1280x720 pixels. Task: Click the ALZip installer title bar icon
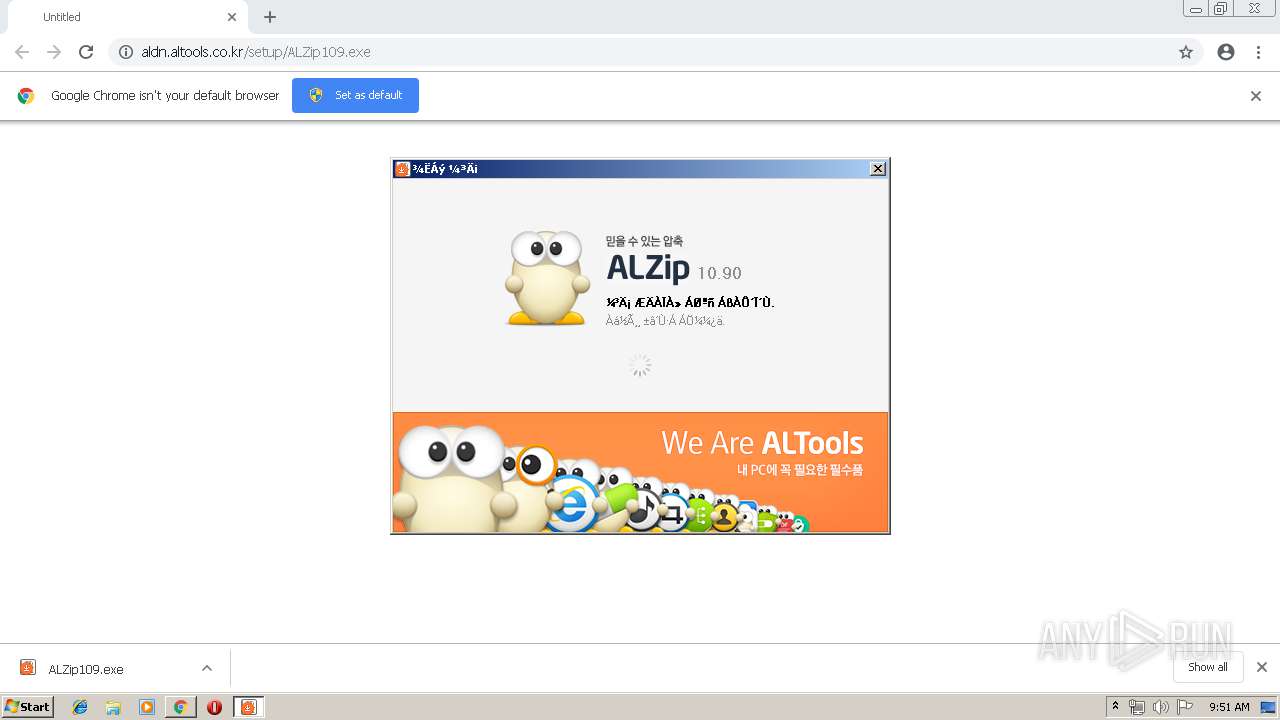[402, 169]
